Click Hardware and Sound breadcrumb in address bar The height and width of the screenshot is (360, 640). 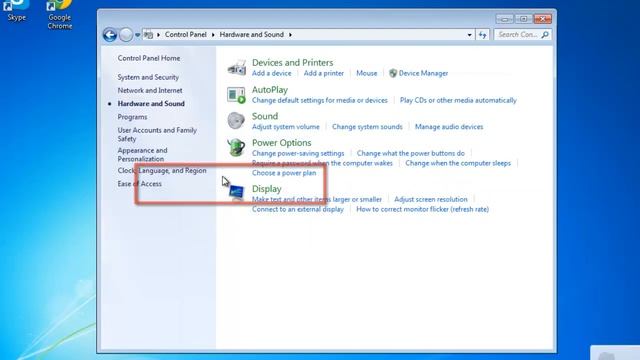251,35
